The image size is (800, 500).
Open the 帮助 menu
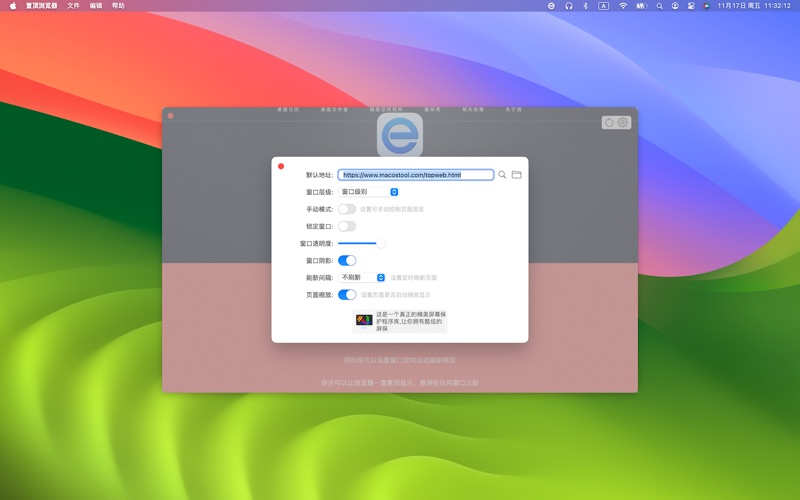119,6
